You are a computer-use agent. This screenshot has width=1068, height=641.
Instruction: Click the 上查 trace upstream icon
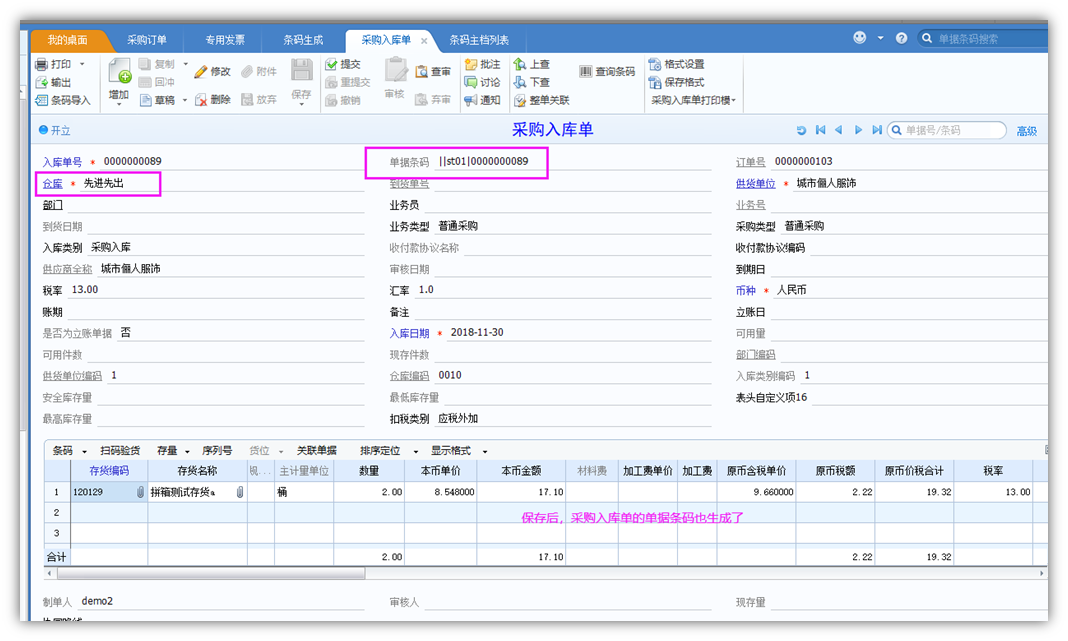point(520,64)
